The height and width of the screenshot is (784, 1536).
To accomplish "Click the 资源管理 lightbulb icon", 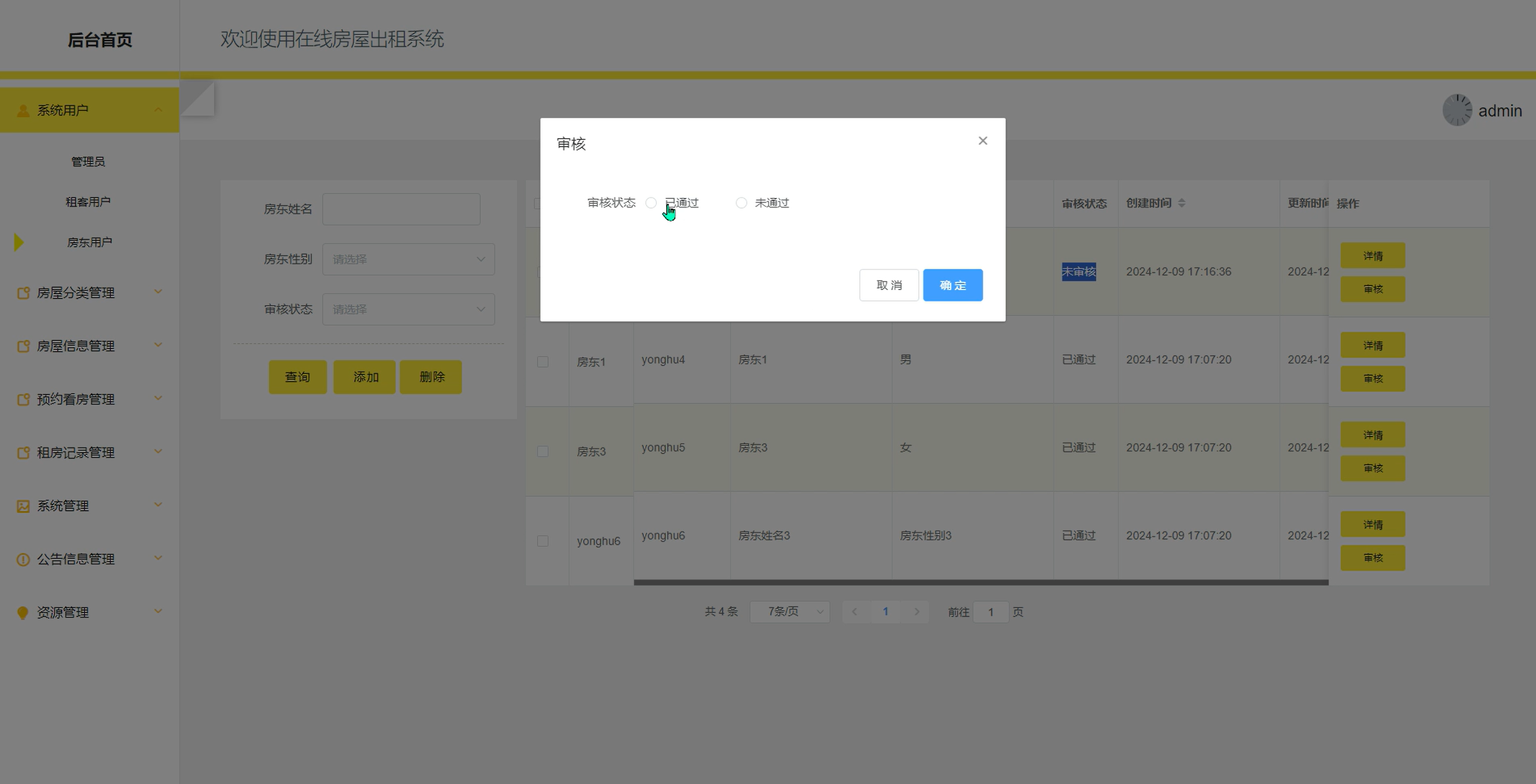I will pos(23,613).
